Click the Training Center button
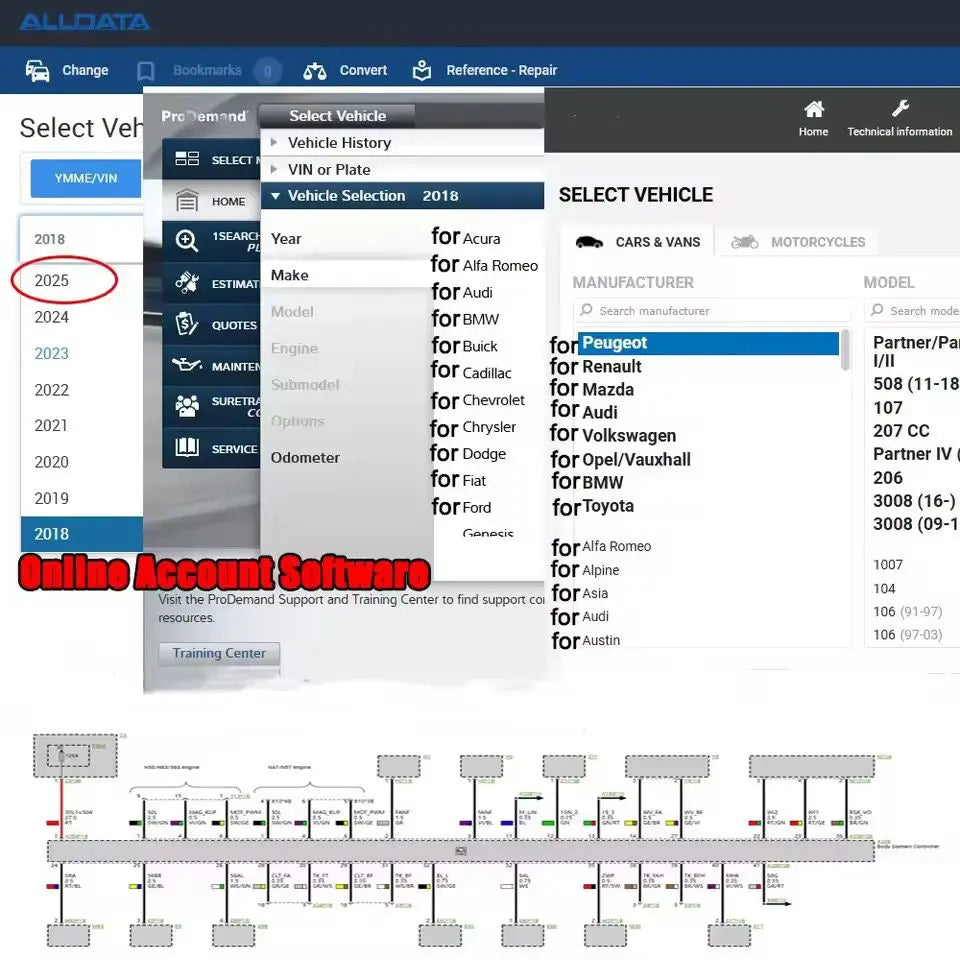The height and width of the screenshot is (960, 960). coord(218,653)
